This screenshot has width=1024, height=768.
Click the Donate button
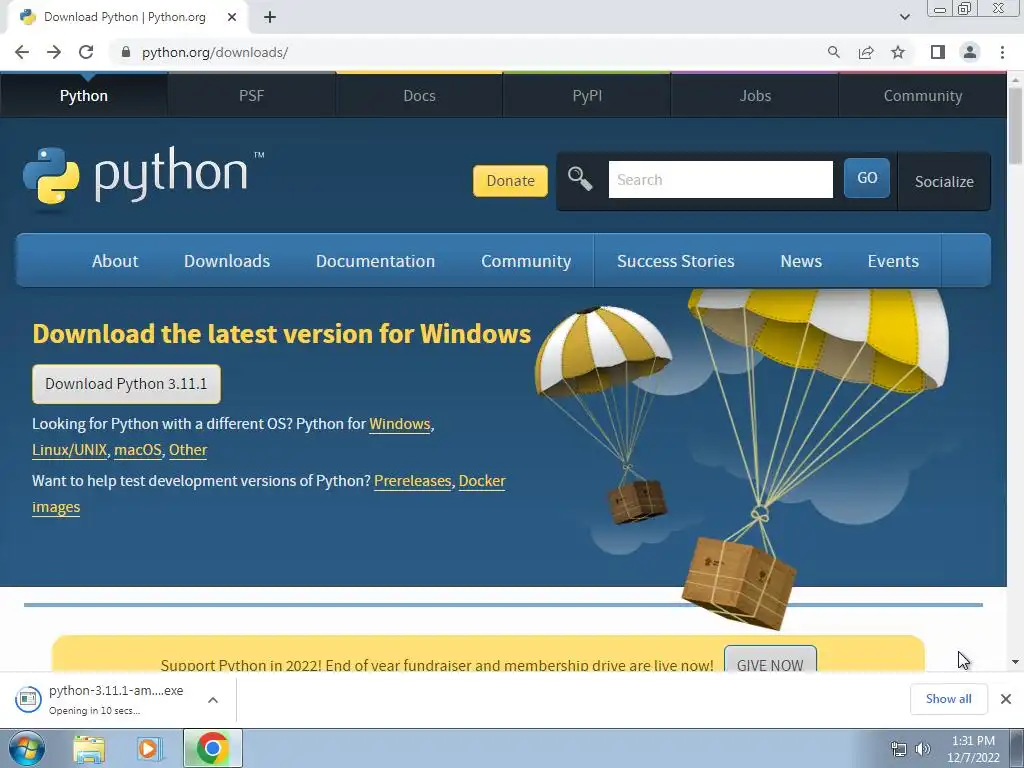(510, 180)
